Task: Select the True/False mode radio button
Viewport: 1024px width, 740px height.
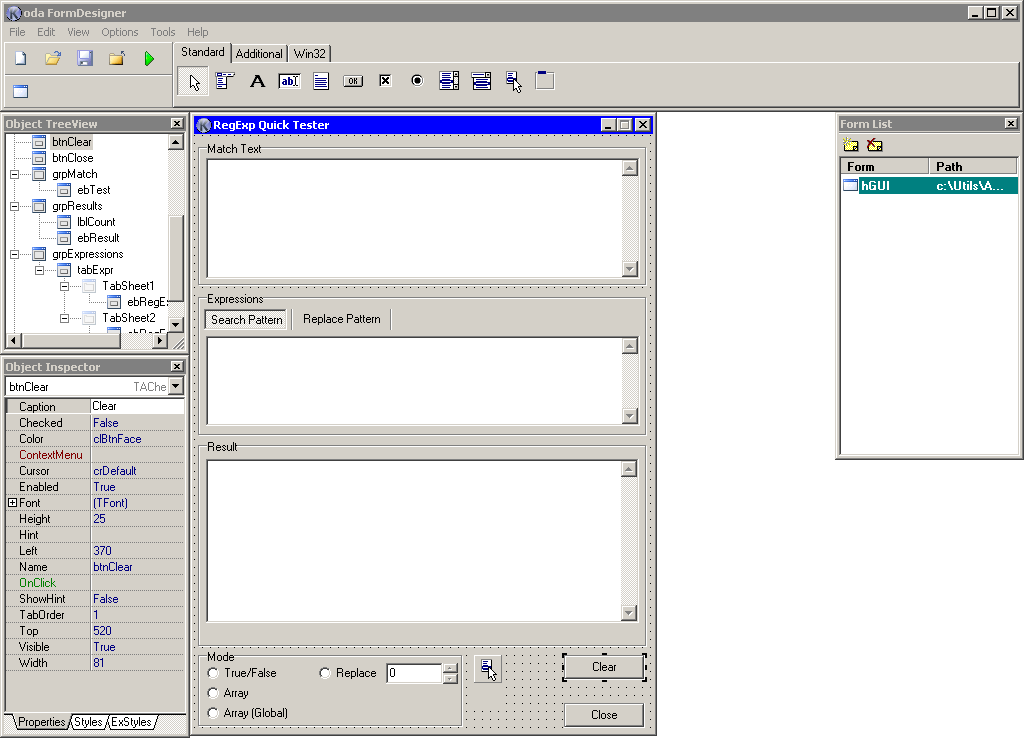Action: coord(213,673)
